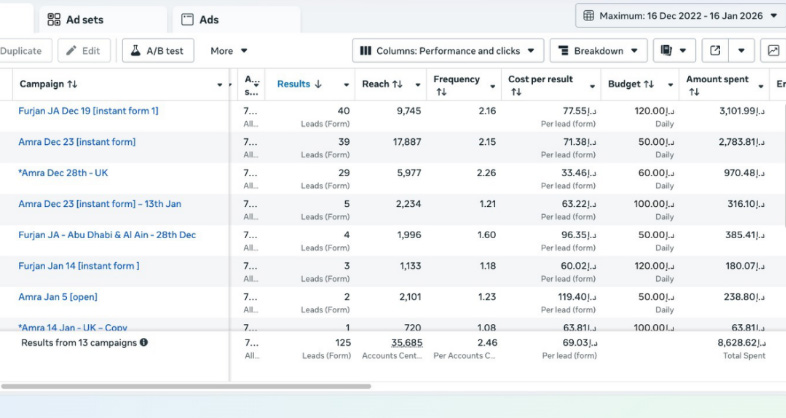Sort by Cost per result column
This screenshot has width=786, height=418.
click(540, 85)
